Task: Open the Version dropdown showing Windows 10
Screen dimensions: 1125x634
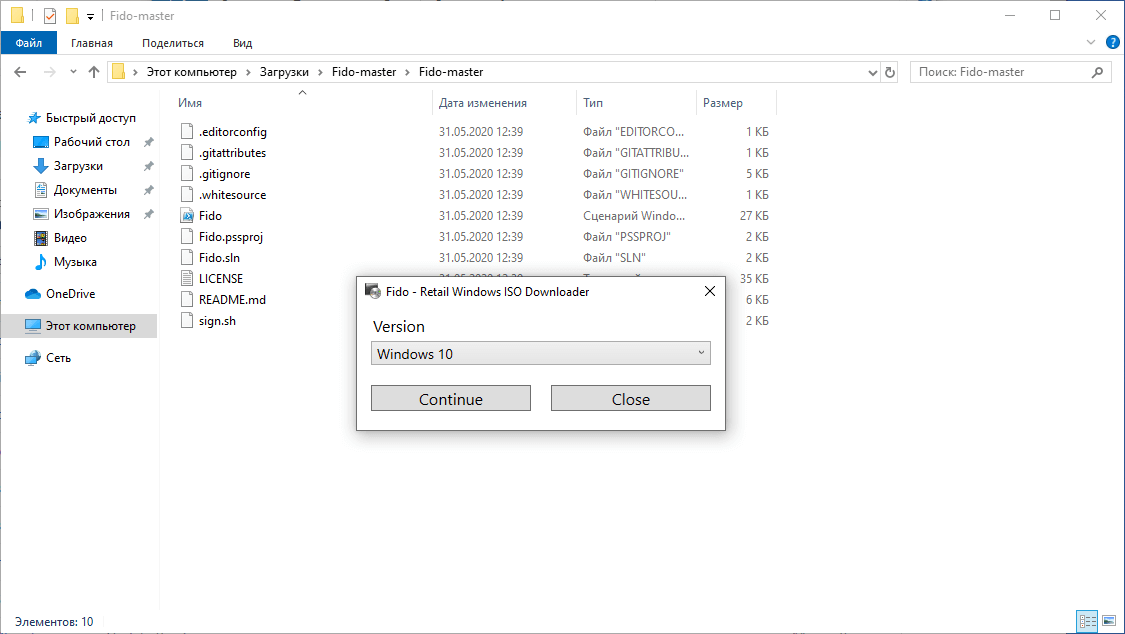Action: 540,354
